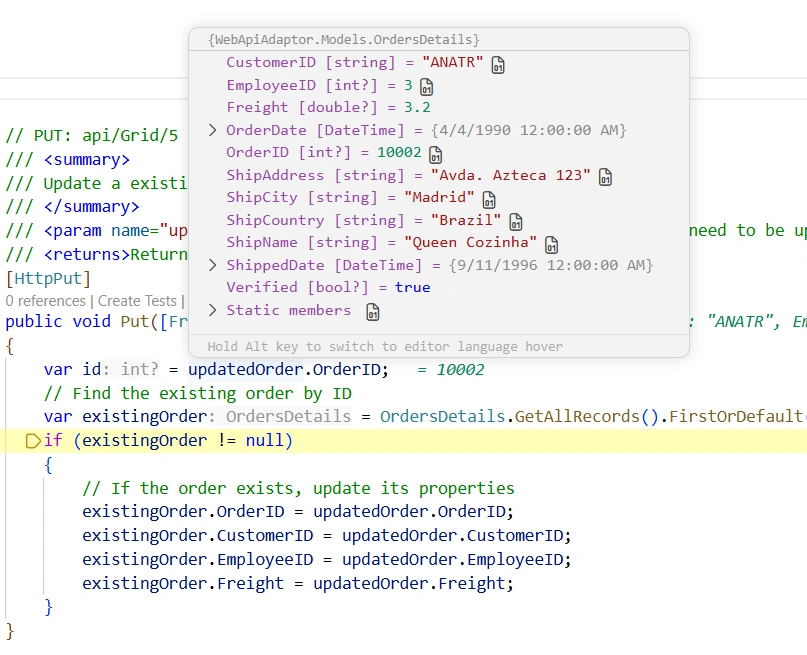
Task: Click the binary data icon beside ShipAddress "Avda. Azteca 123"
Action: [605, 176]
